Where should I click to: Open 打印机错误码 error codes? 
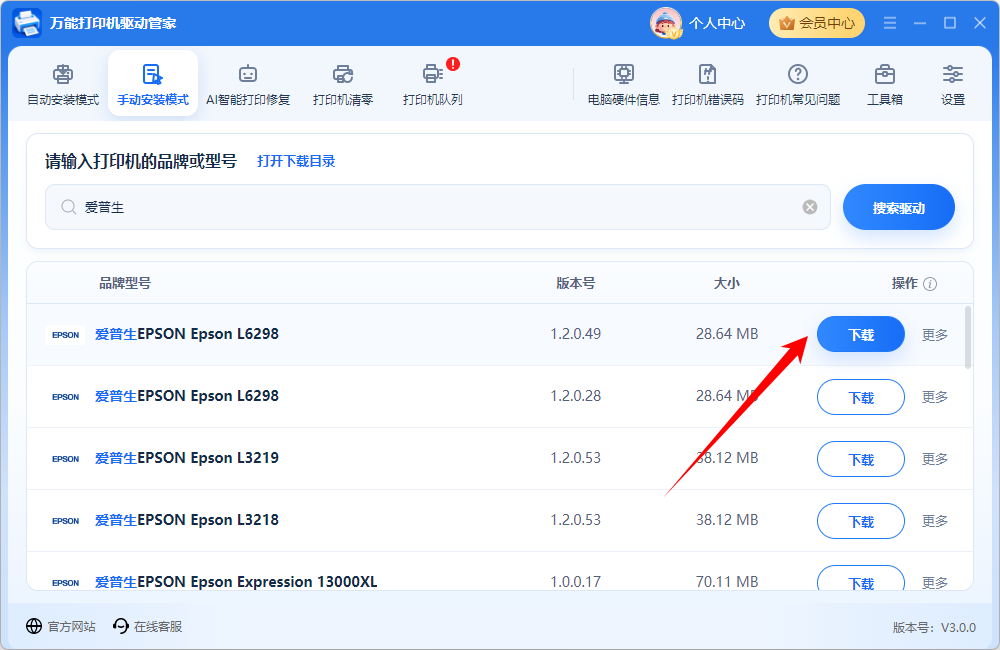[708, 84]
